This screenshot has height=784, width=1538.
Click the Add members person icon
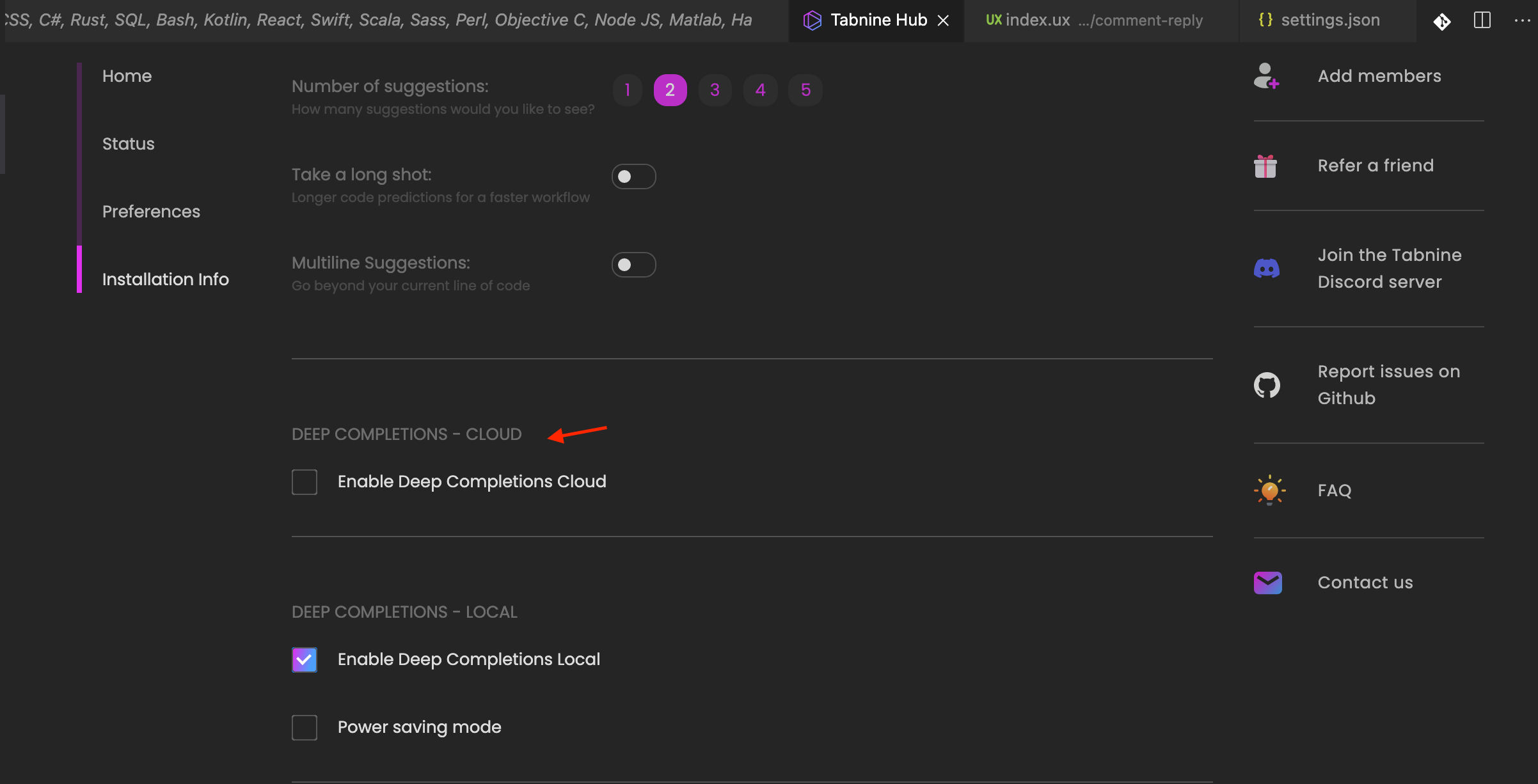coord(1267,76)
